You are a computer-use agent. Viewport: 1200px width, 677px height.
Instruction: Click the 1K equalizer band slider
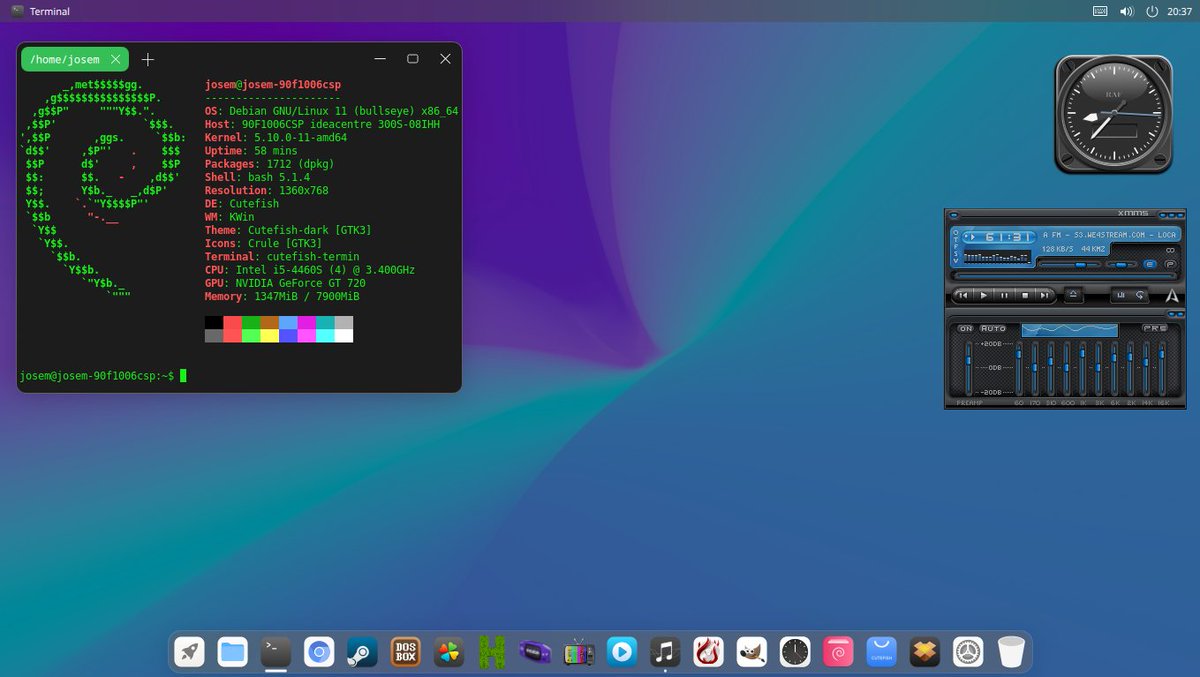click(x=1082, y=369)
